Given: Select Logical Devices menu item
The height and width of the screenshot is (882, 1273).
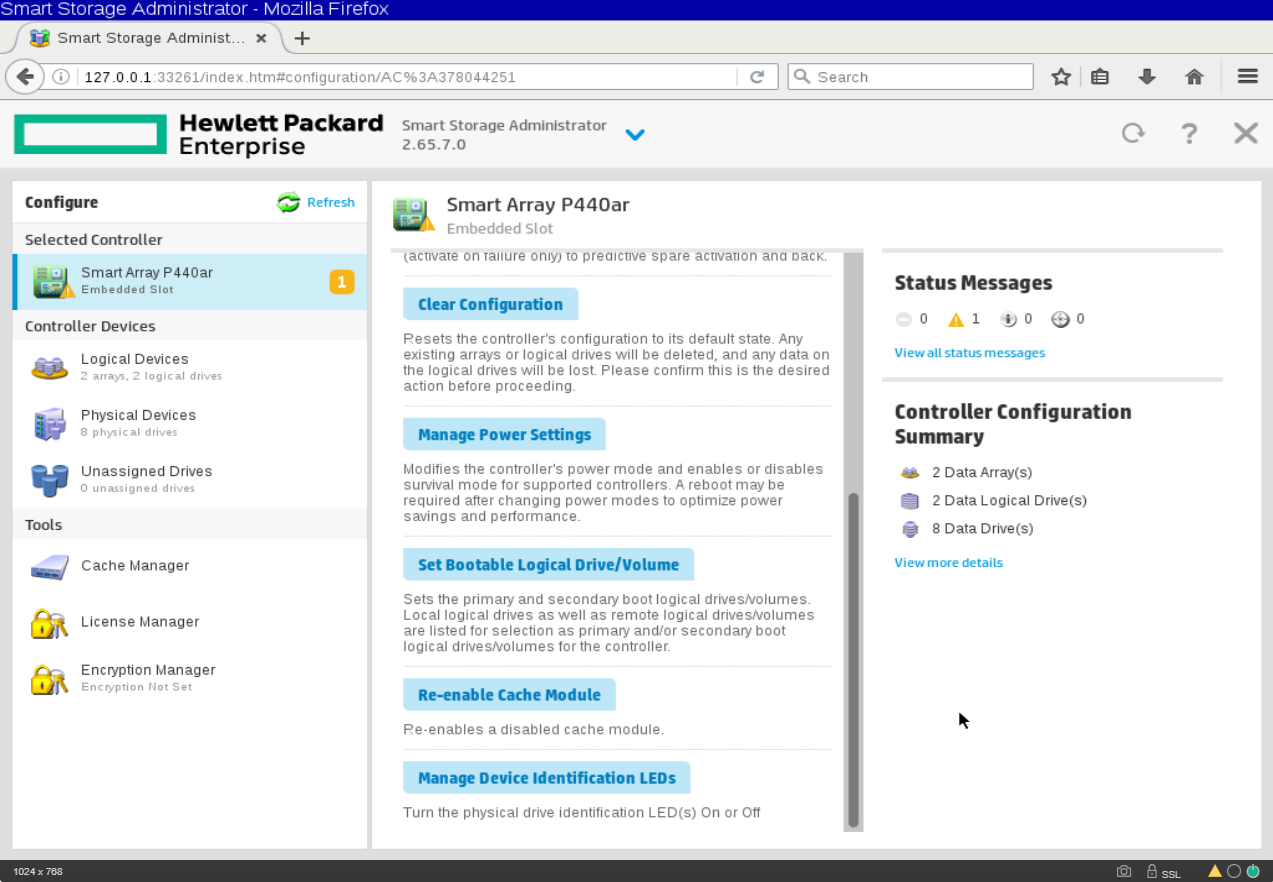Looking at the screenshot, I should pyautogui.click(x=190, y=367).
